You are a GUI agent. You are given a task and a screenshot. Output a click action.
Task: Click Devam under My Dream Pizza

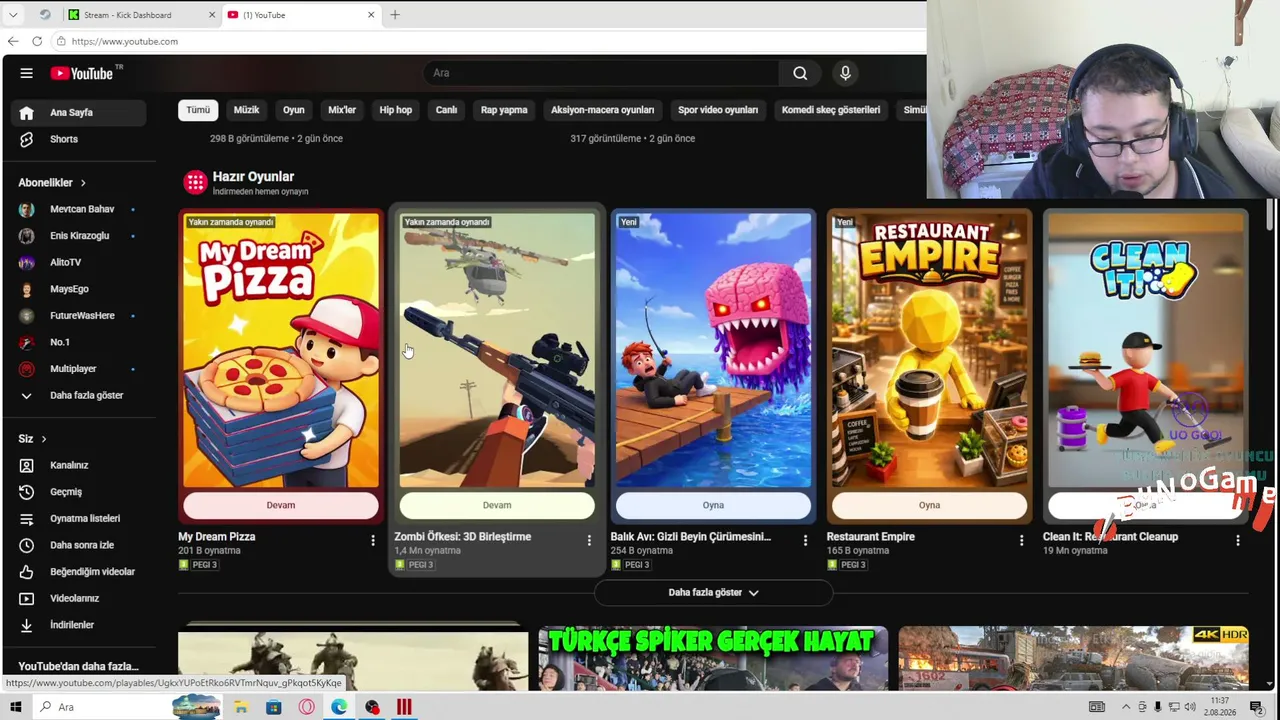[x=281, y=505]
